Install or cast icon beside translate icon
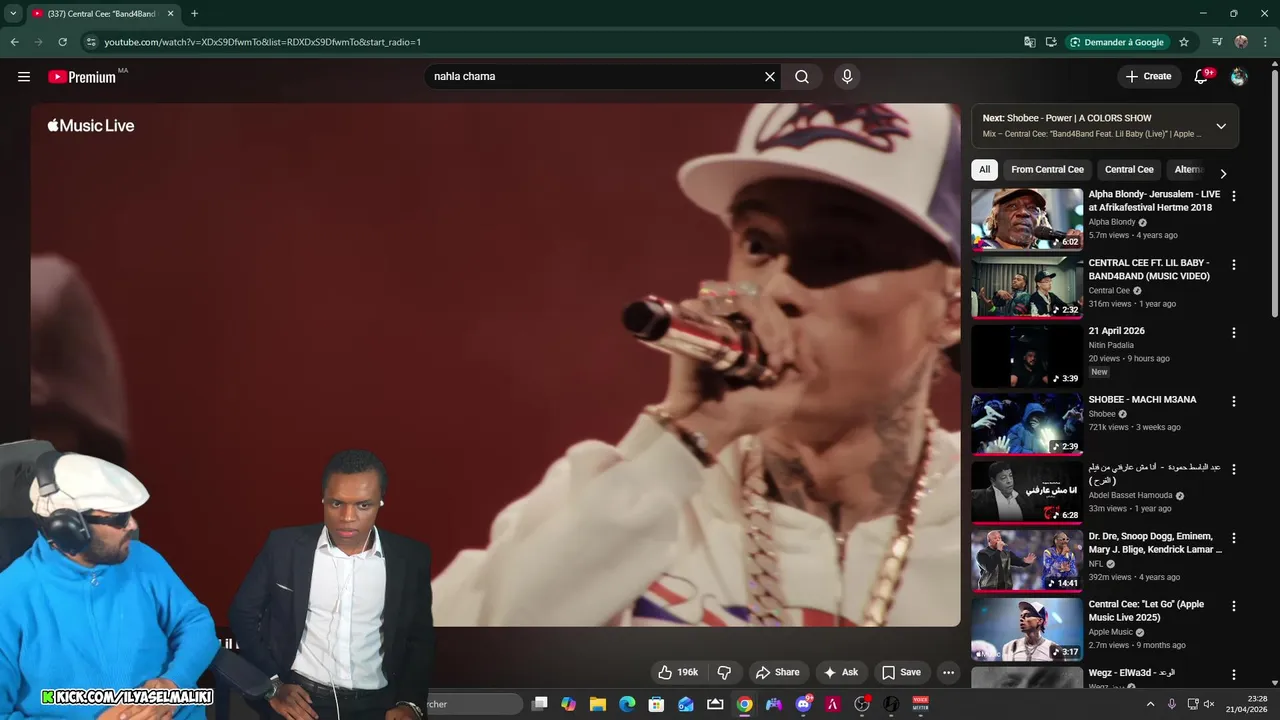 pos(1051,42)
